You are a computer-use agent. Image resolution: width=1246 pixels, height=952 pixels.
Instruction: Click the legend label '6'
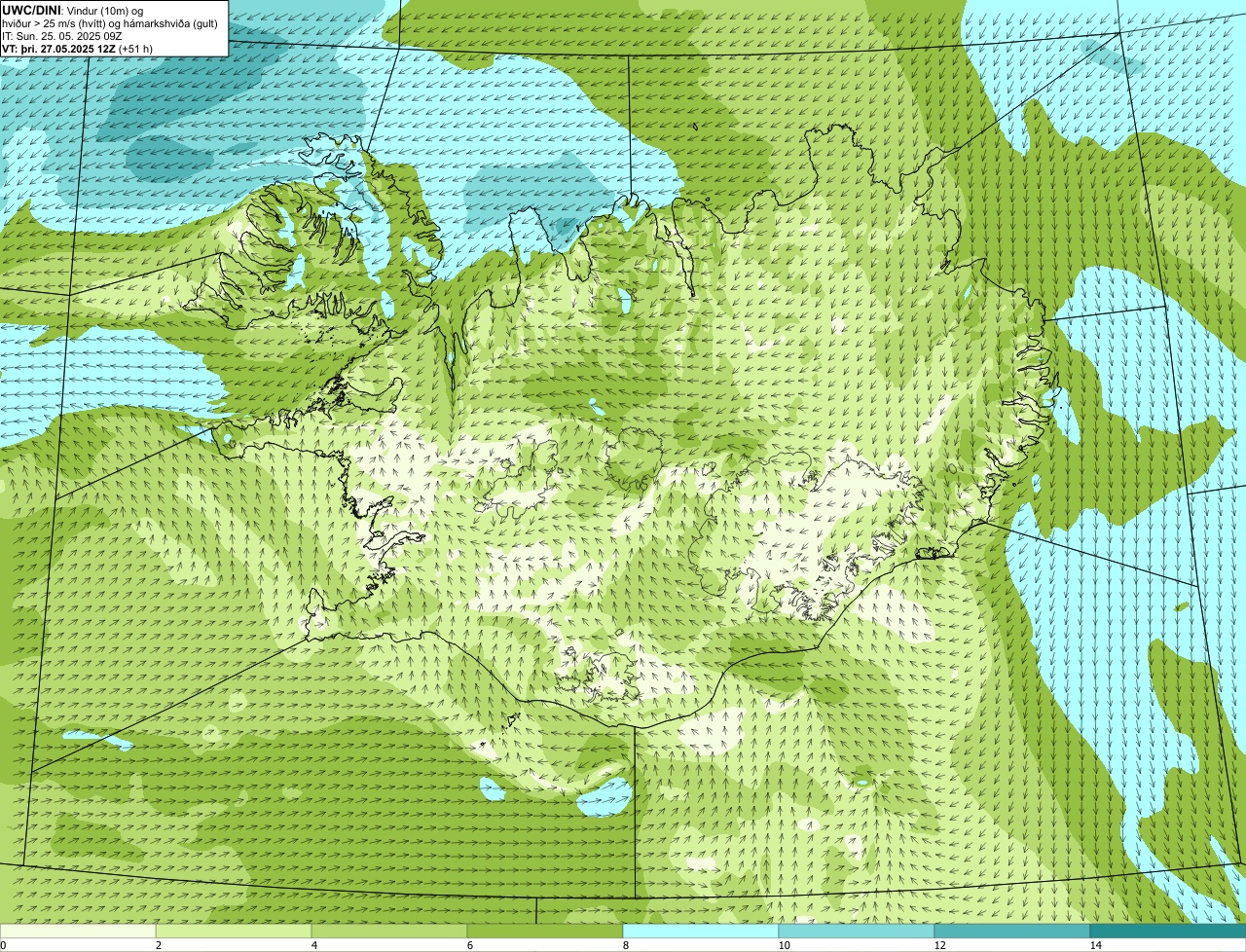[469, 945]
